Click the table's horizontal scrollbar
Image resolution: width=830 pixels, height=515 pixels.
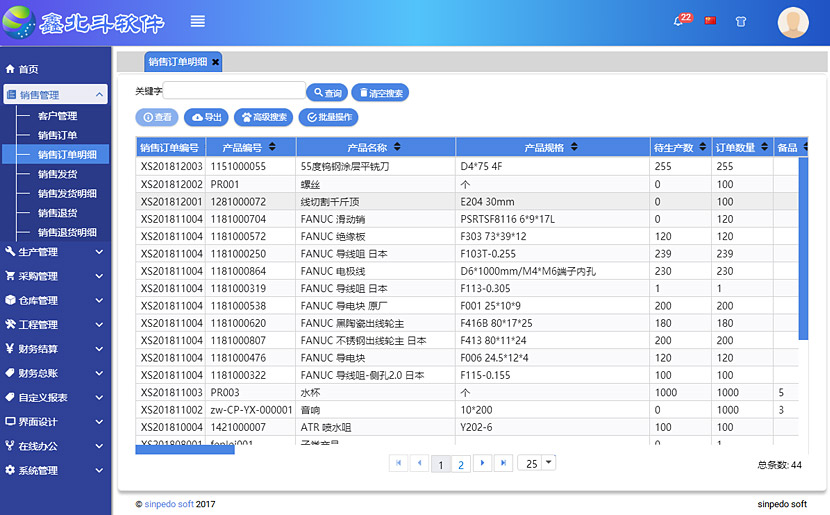[x=185, y=450]
